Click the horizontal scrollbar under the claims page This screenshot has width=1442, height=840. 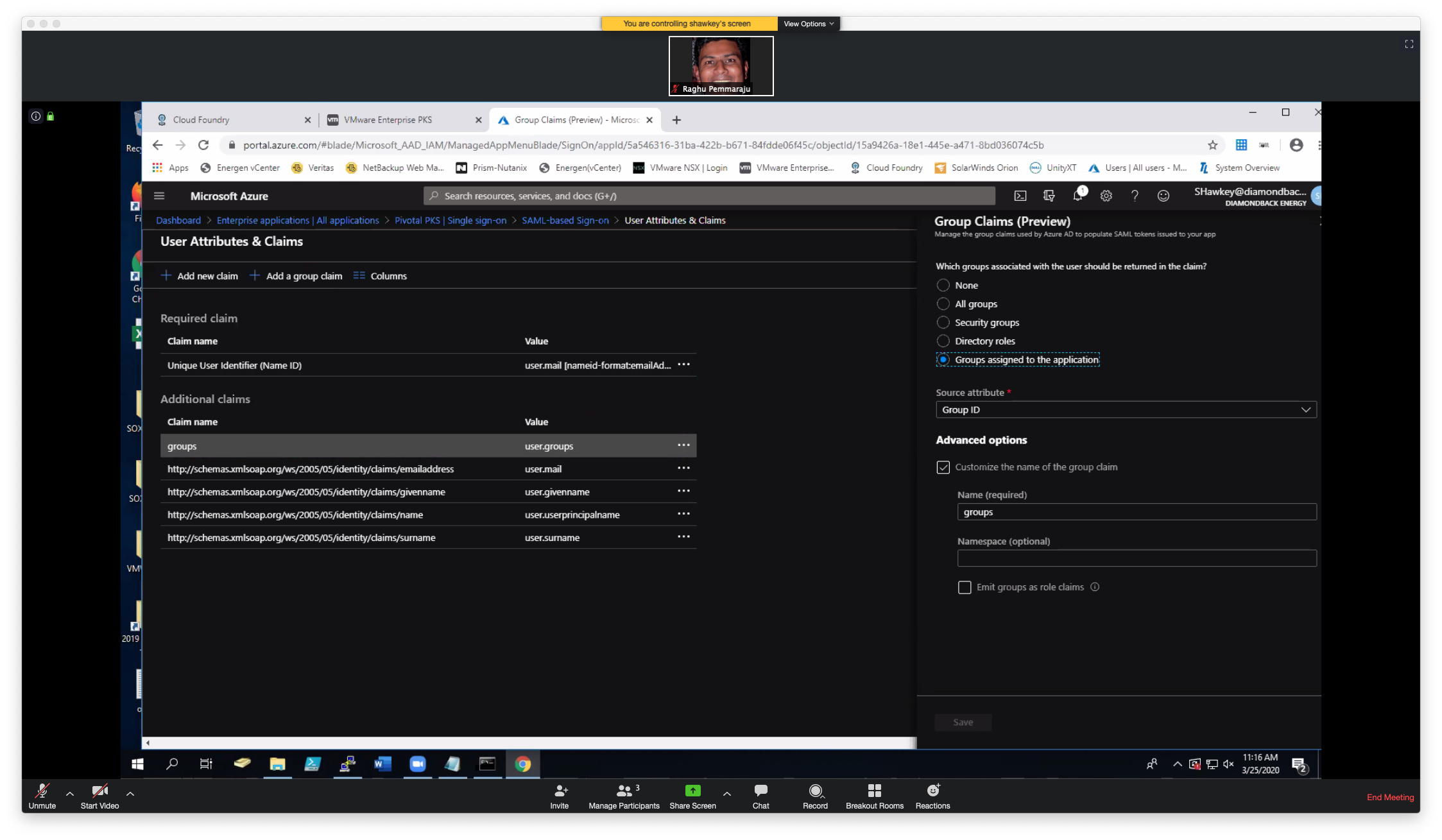[x=531, y=743]
